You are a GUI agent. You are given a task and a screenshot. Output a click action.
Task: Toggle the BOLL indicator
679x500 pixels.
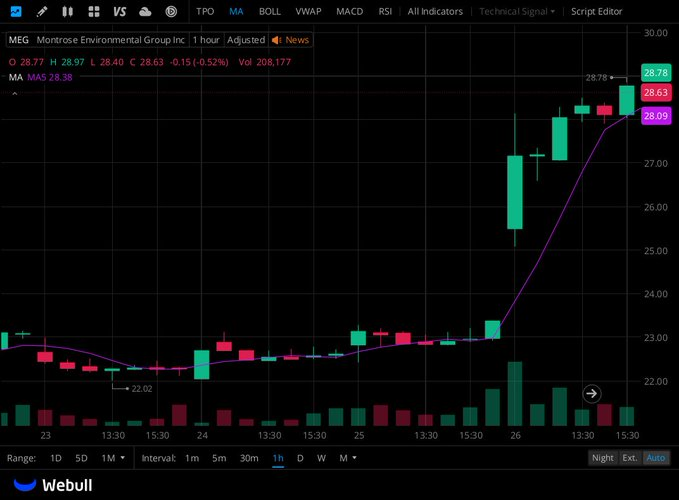pyautogui.click(x=269, y=12)
